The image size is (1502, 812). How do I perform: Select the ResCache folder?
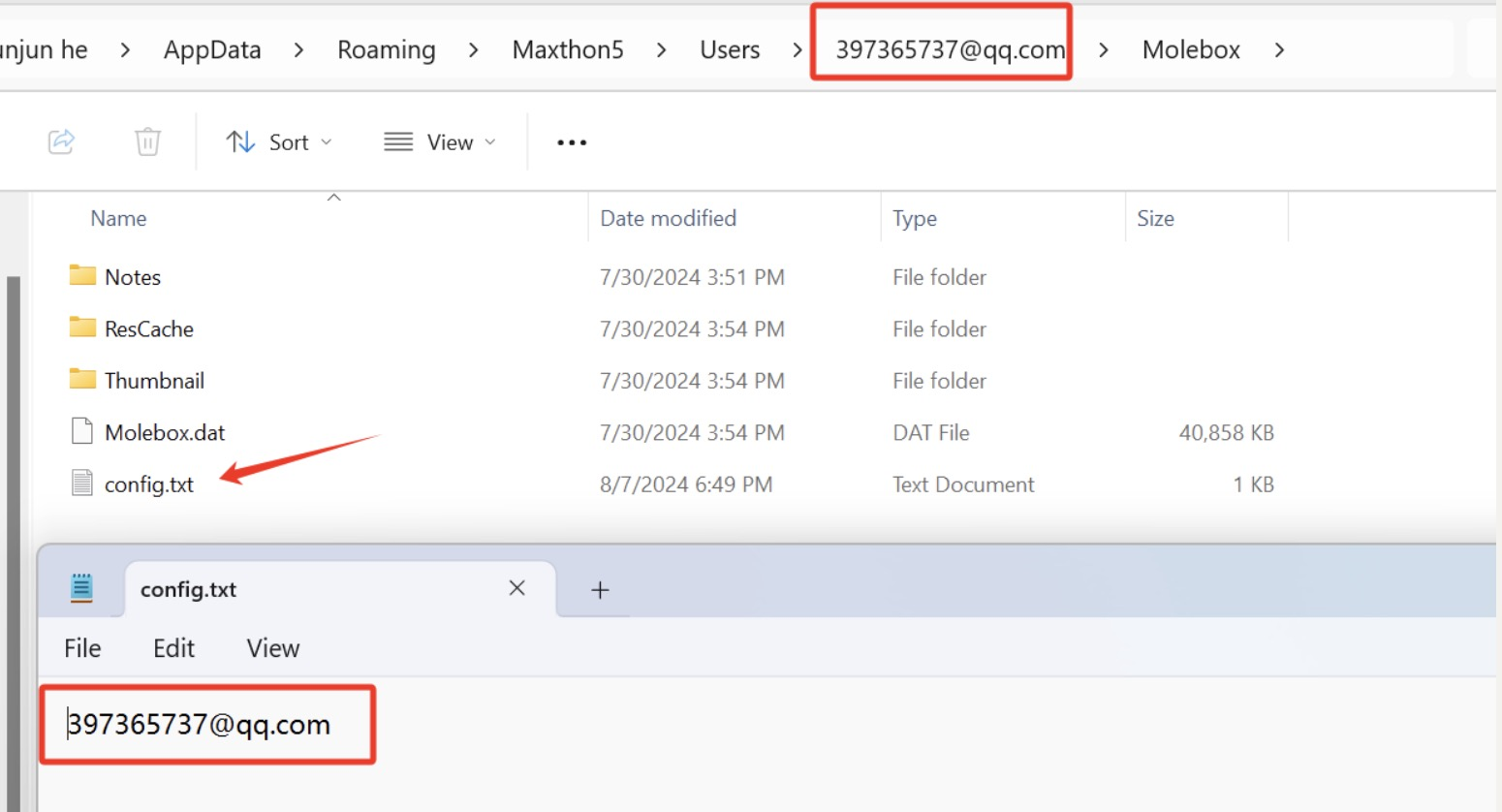[148, 329]
